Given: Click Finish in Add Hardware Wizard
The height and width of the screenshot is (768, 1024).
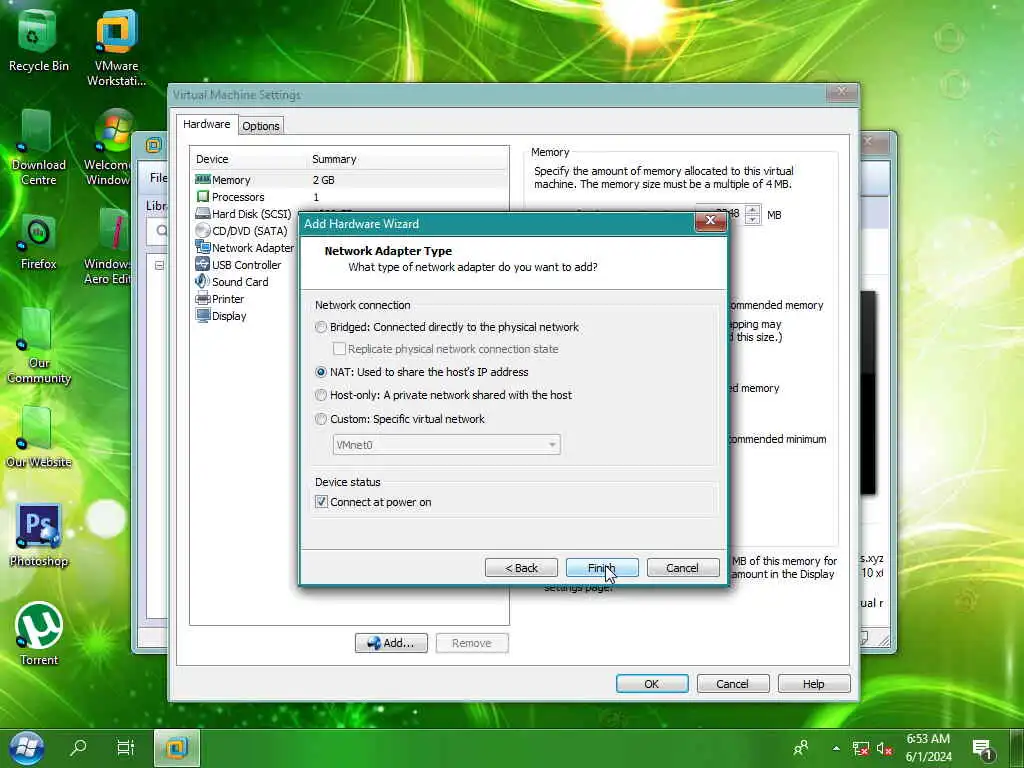Looking at the screenshot, I should pyautogui.click(x=602, y=568).
